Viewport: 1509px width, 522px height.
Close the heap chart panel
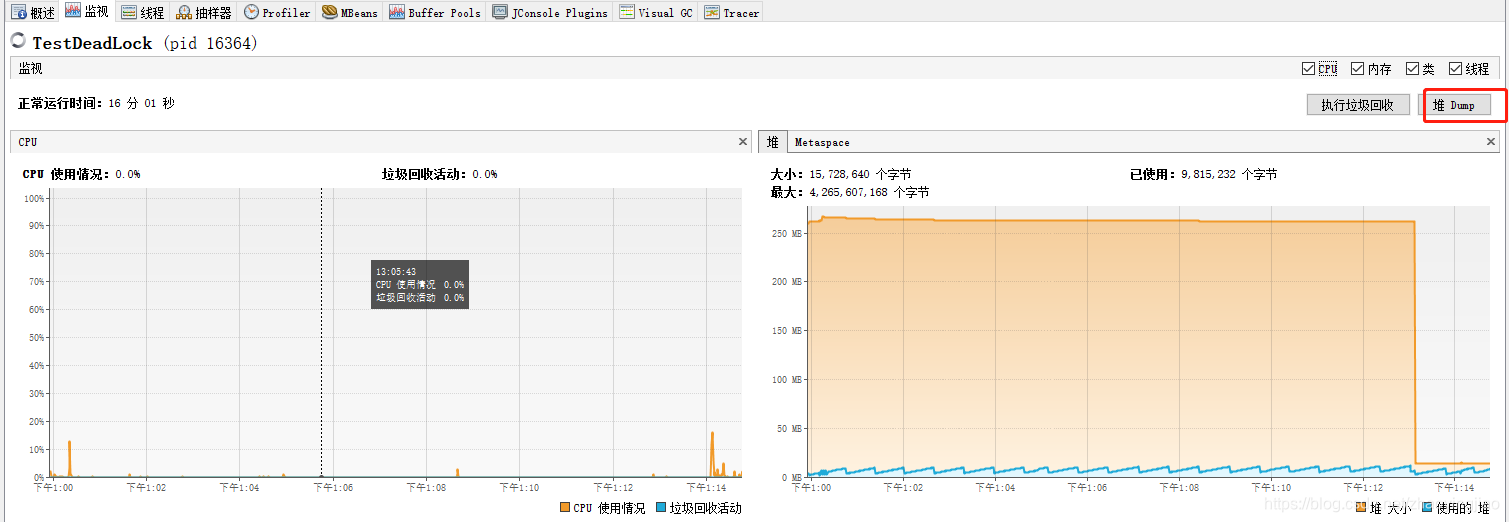coord(1491,142)
